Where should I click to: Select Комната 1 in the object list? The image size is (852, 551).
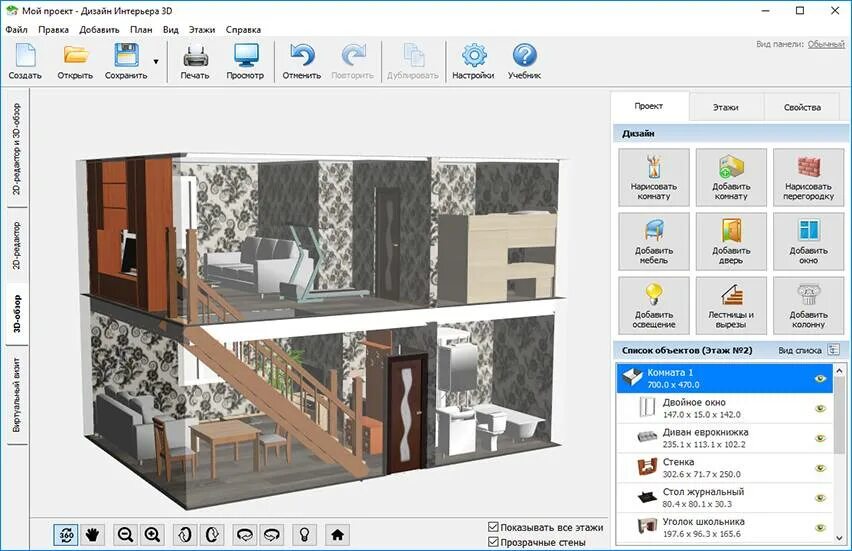pyautogui.click(x=725, y=378)
